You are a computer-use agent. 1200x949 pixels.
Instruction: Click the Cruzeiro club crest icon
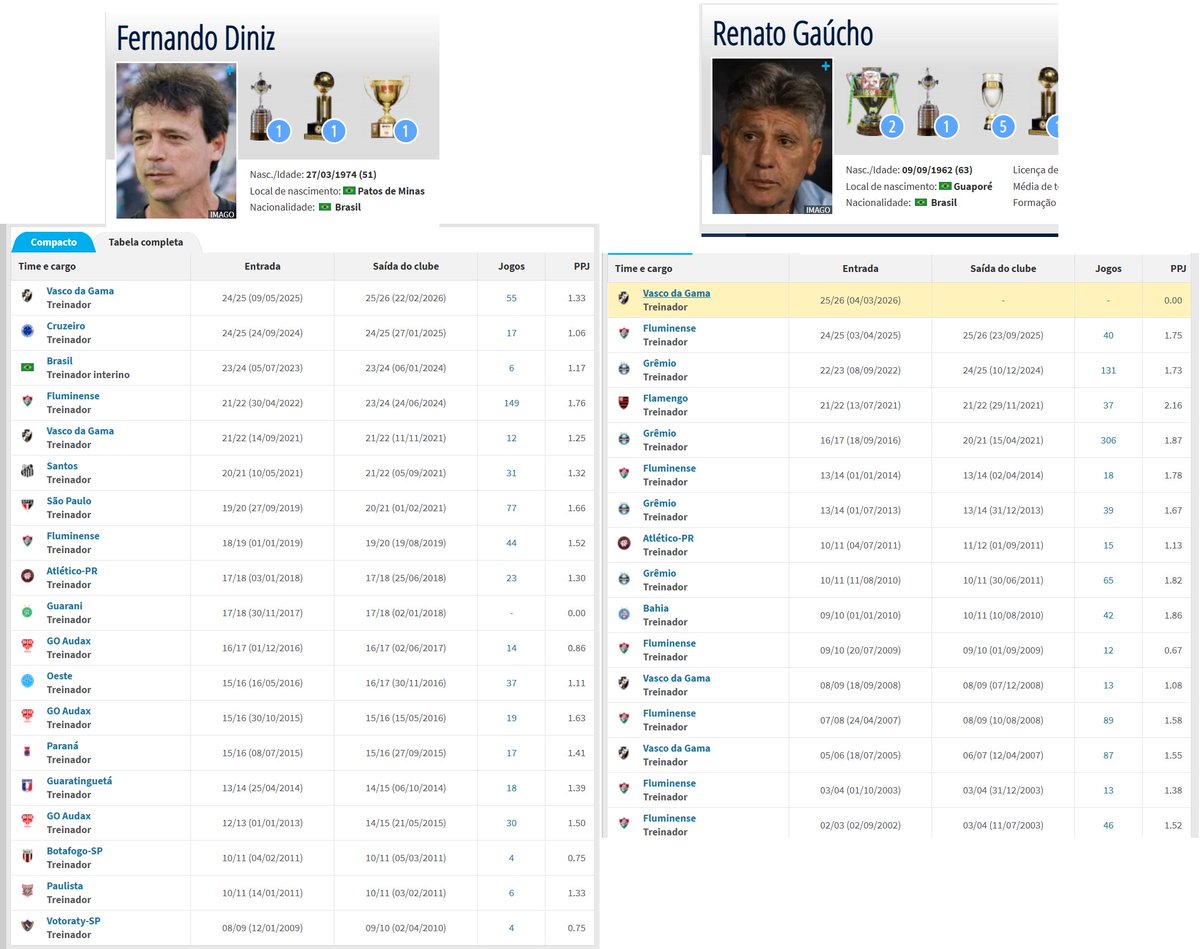click(27, 332)
